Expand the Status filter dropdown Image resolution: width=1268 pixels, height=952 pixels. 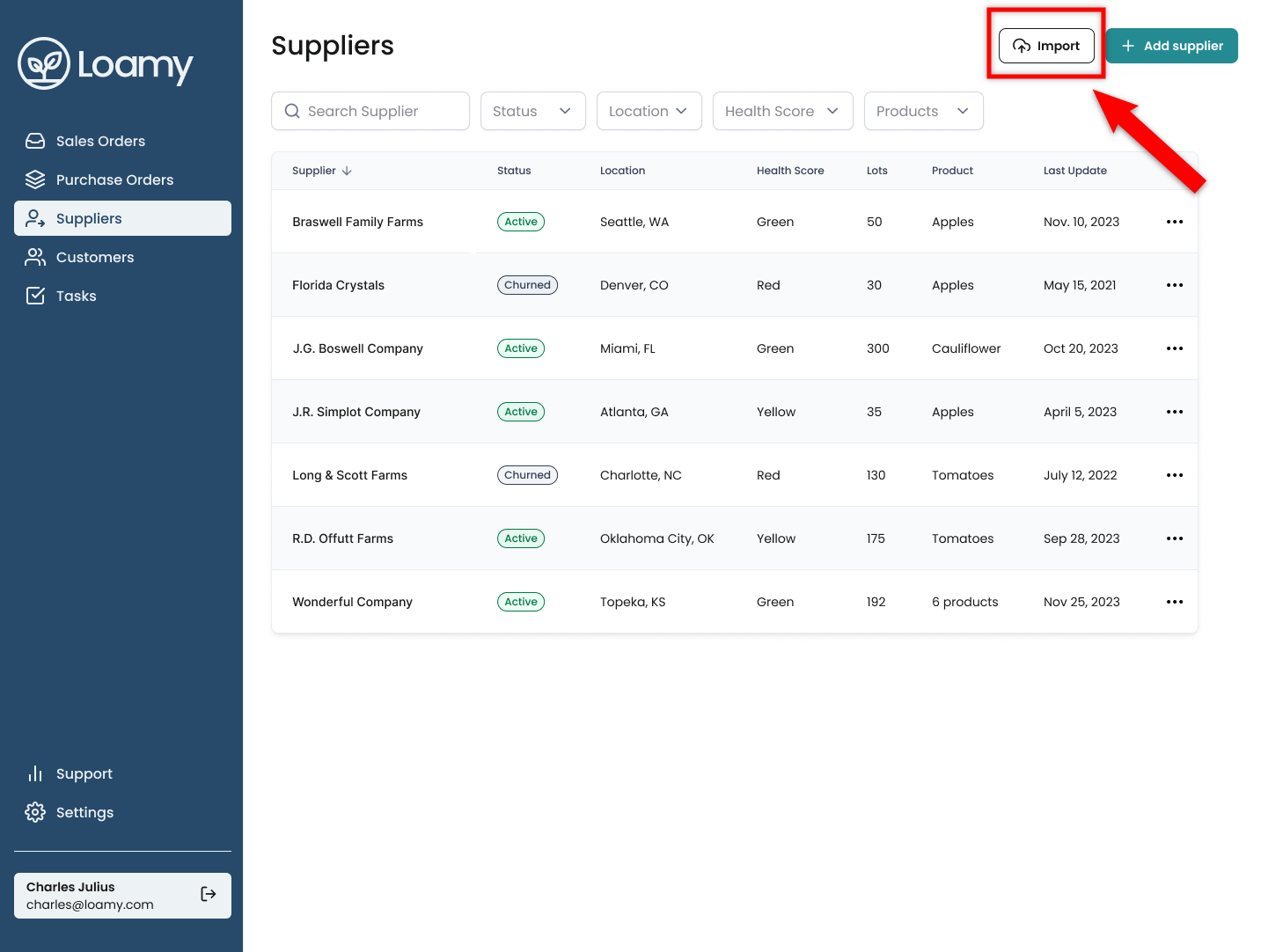tap(533, 111)
